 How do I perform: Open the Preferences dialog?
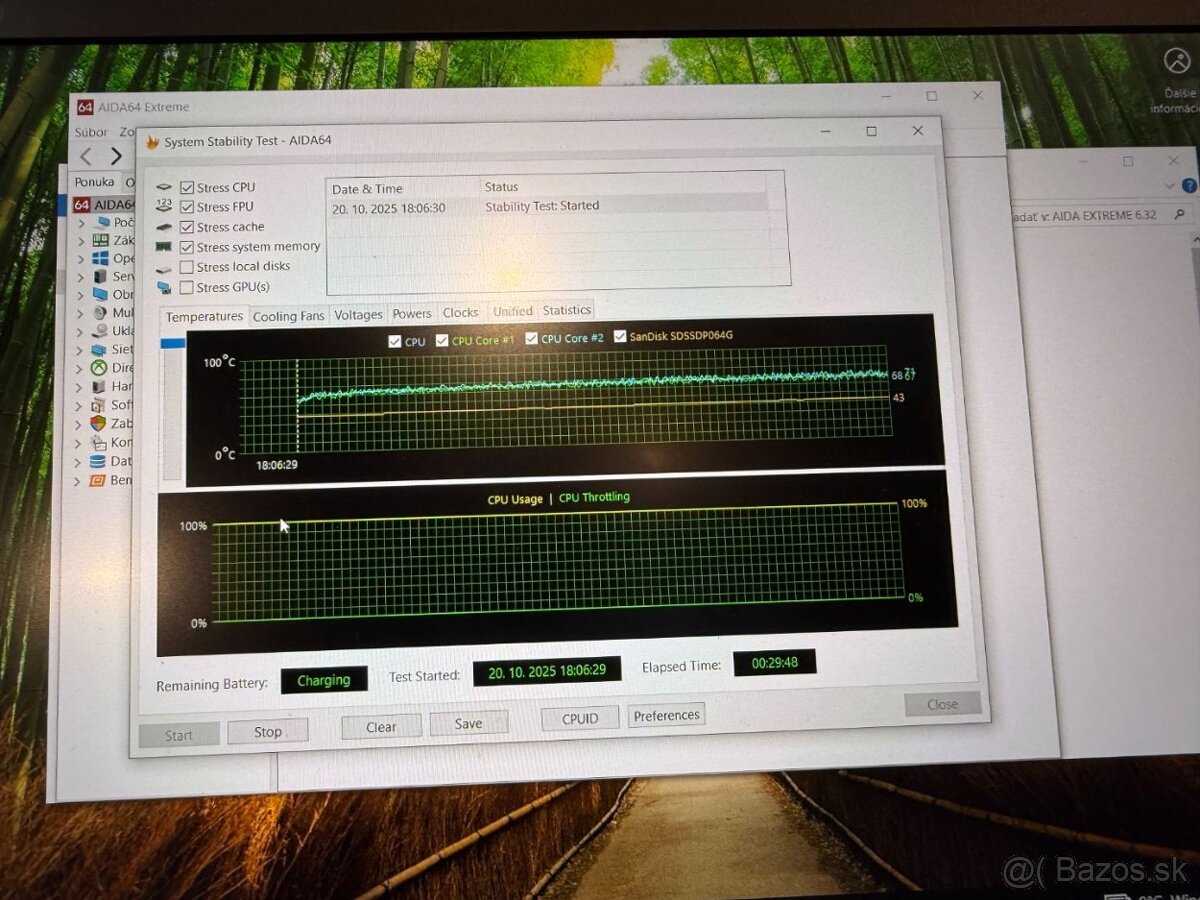point(666,714)
